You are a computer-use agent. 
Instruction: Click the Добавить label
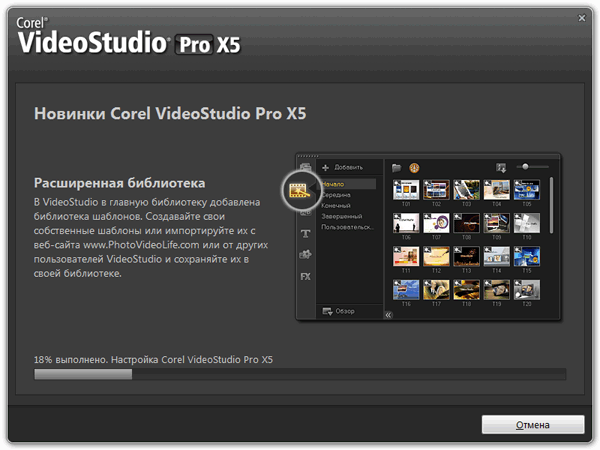[x=348, y=167]
